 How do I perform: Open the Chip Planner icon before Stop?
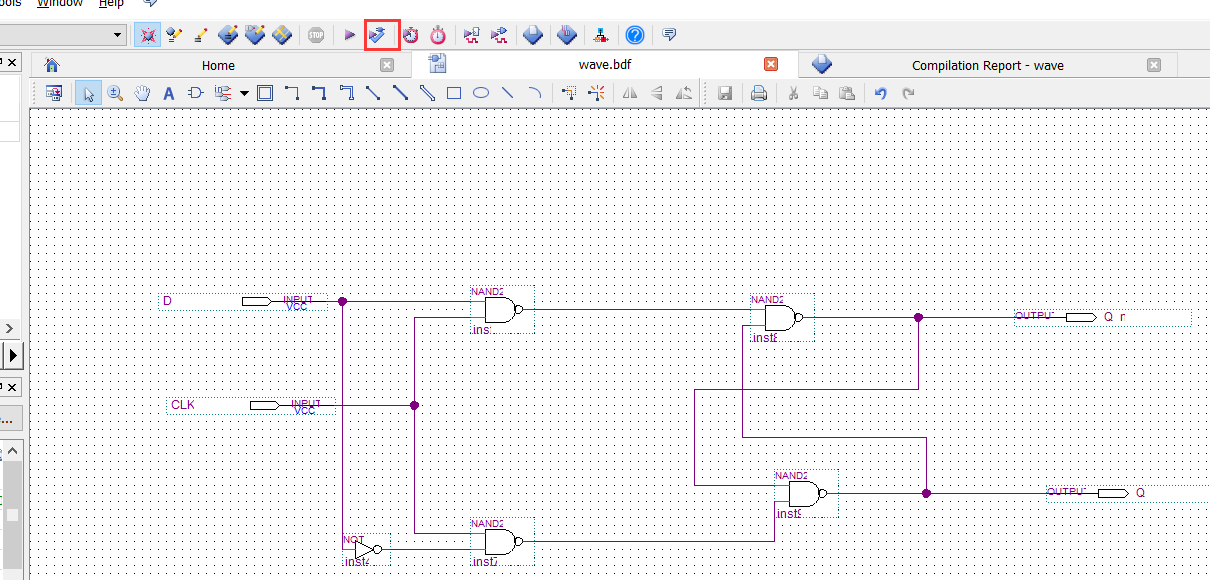tap(282, 36)
